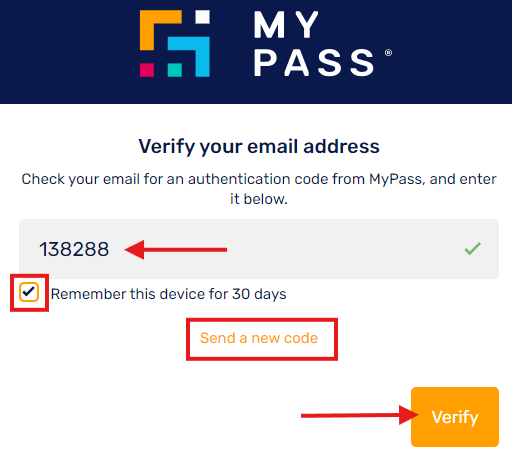This screenshot has height=459, width=512.
Task: Click the authentication code 138288 in the field
Action: click(x=74, y=249)
